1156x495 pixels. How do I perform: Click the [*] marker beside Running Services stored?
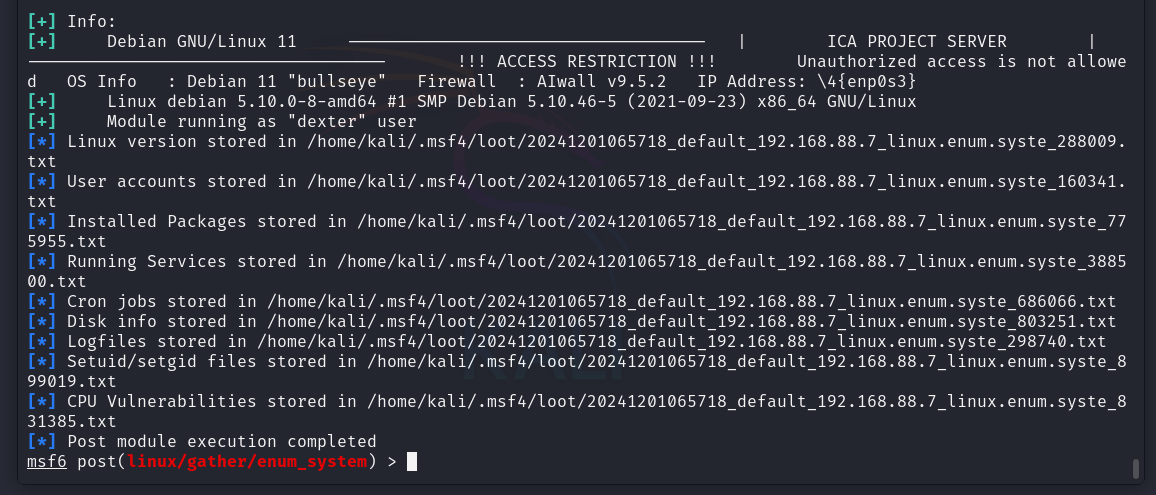(42, 261)
